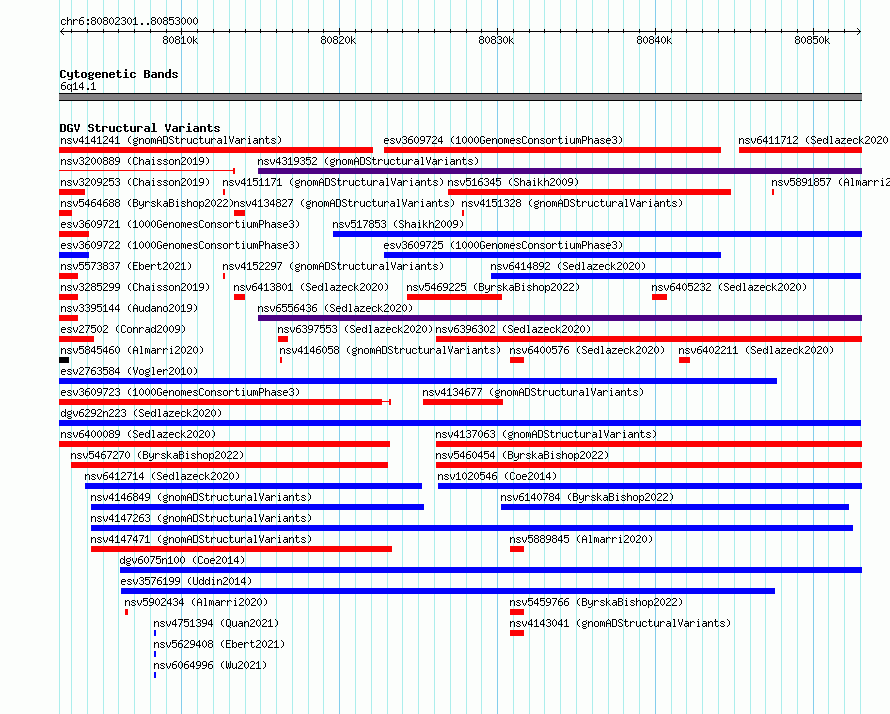Viewport: 890px width, 714px height.
Task: Click the 80820k ruler tick label
Action: [x=338, y=40]
